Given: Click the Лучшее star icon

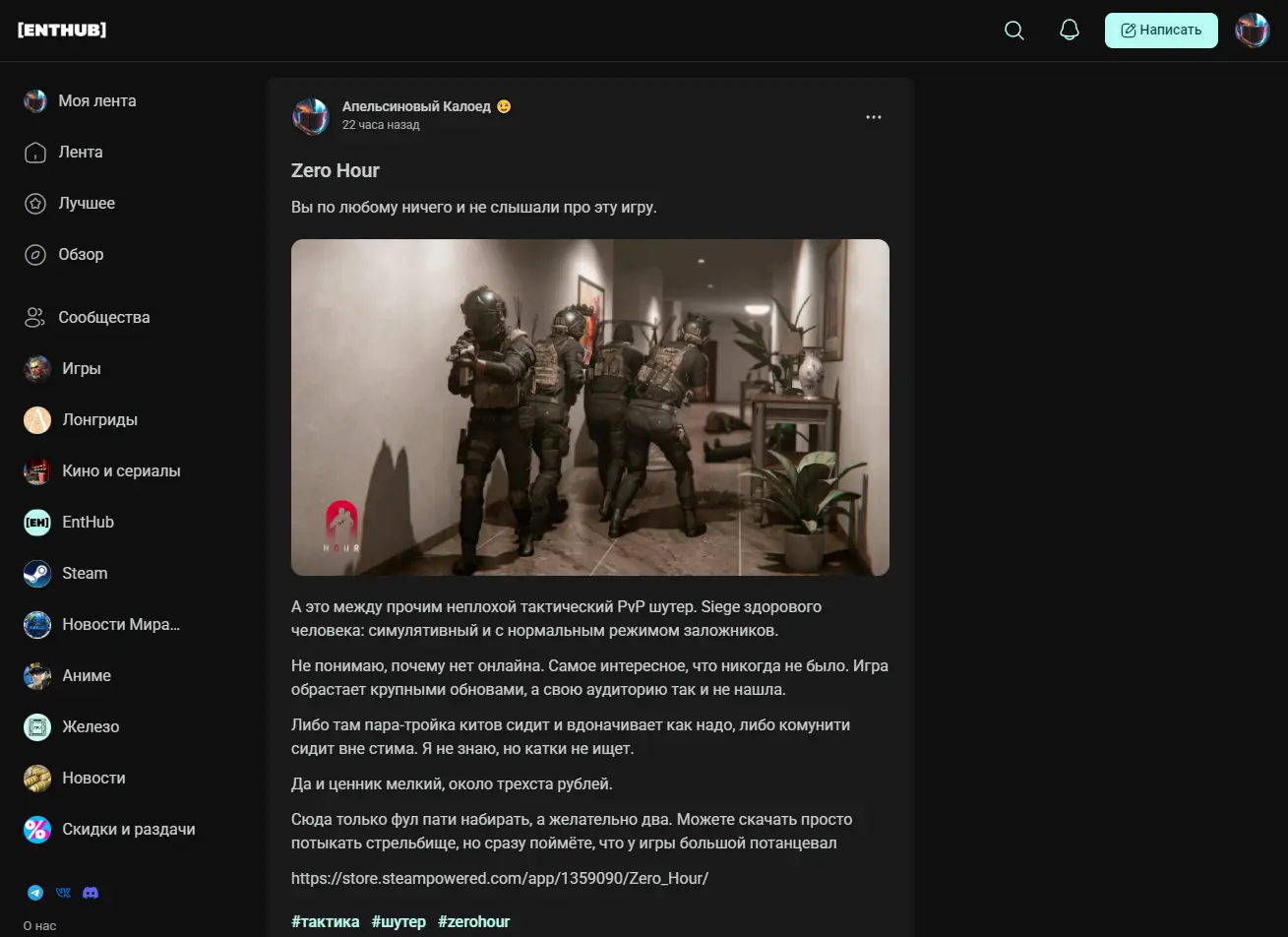Looking at the screenshot, I should 35,204.
